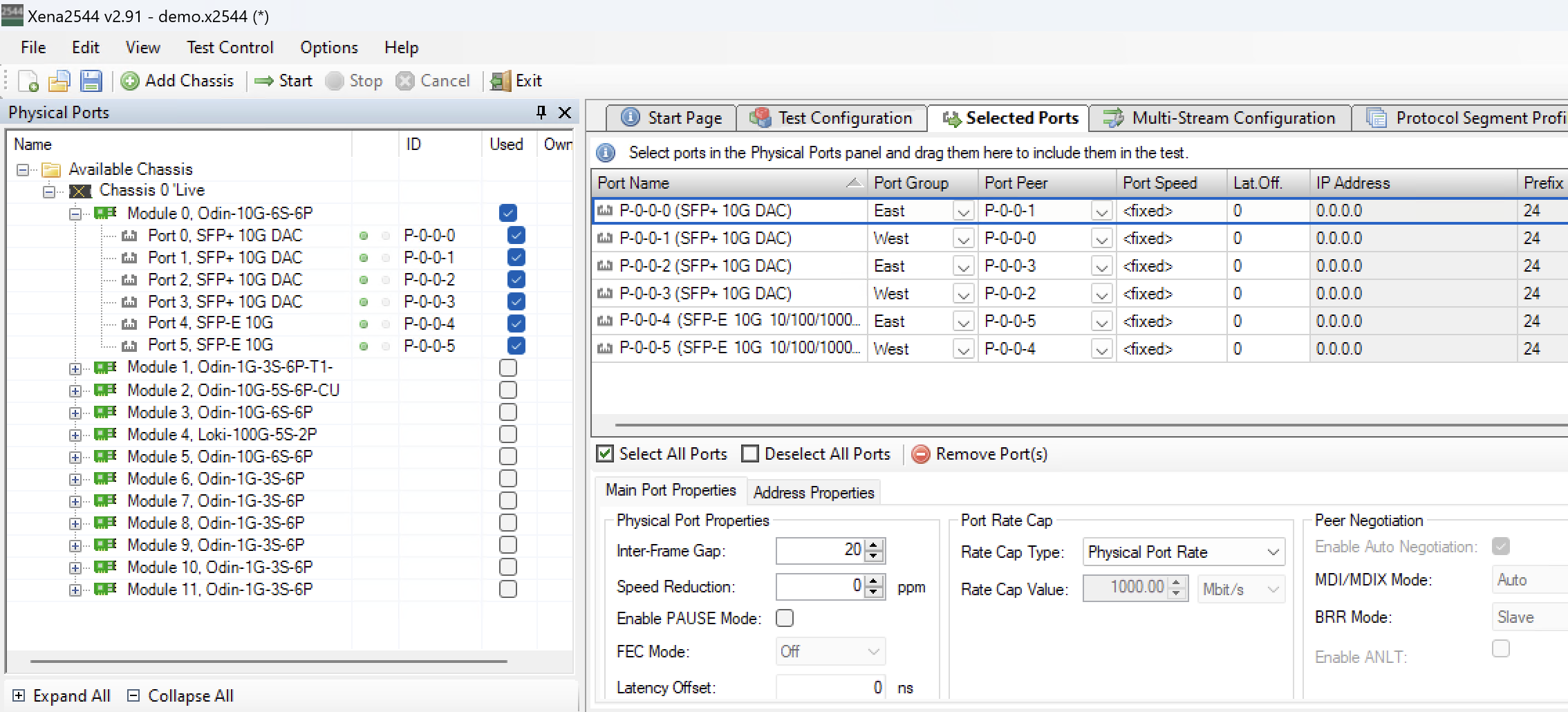Open Port Group dropdown for P-0-0-5
Viewport: 1568px width, 712px height.
(963, 349)
